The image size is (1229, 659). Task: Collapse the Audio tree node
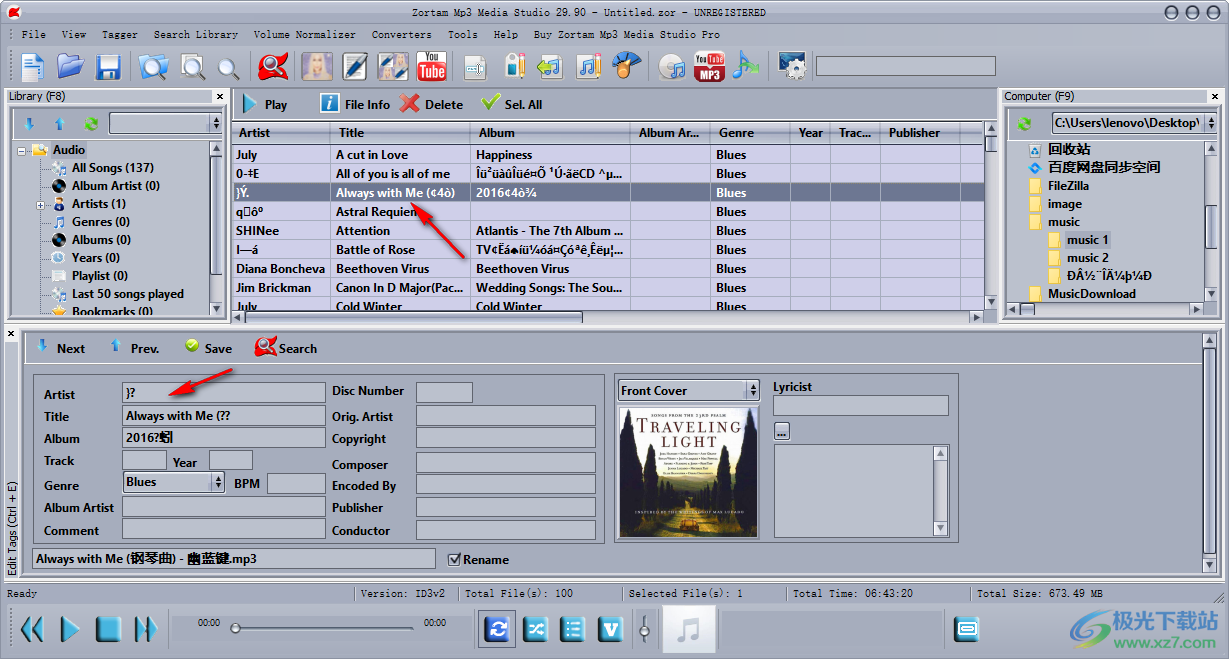point(21,150)
